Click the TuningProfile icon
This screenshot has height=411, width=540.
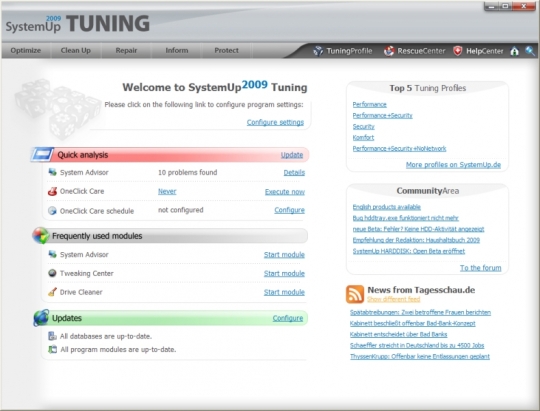318,51
